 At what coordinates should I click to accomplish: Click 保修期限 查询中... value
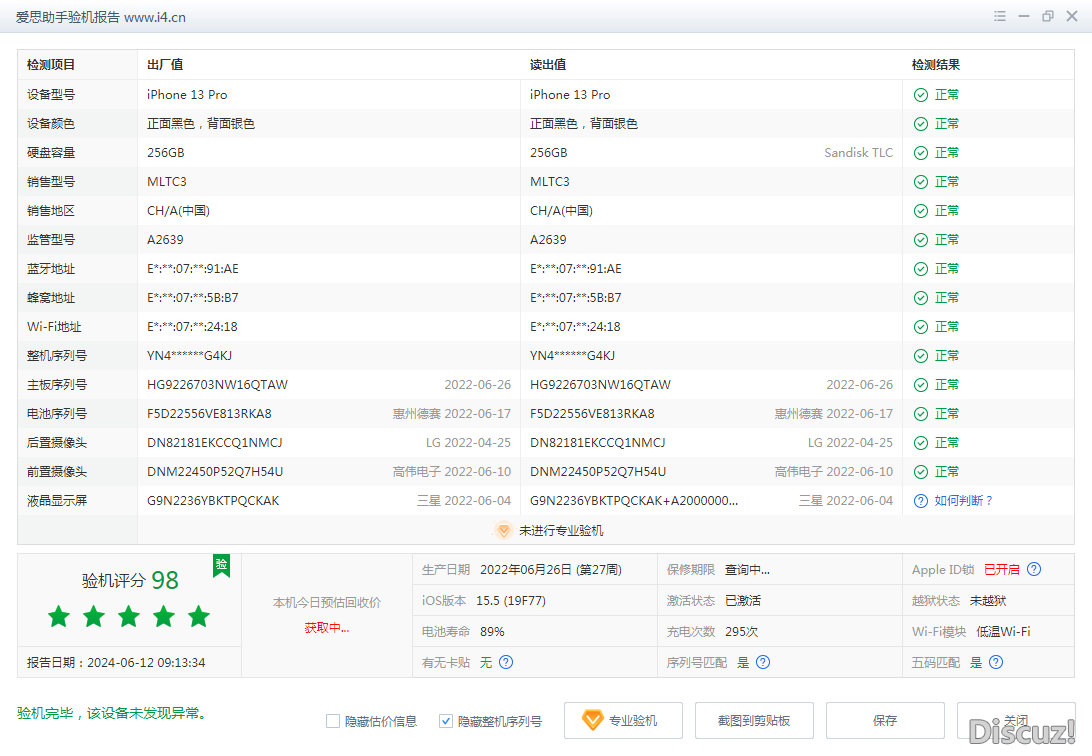click(x=747, y=569)
